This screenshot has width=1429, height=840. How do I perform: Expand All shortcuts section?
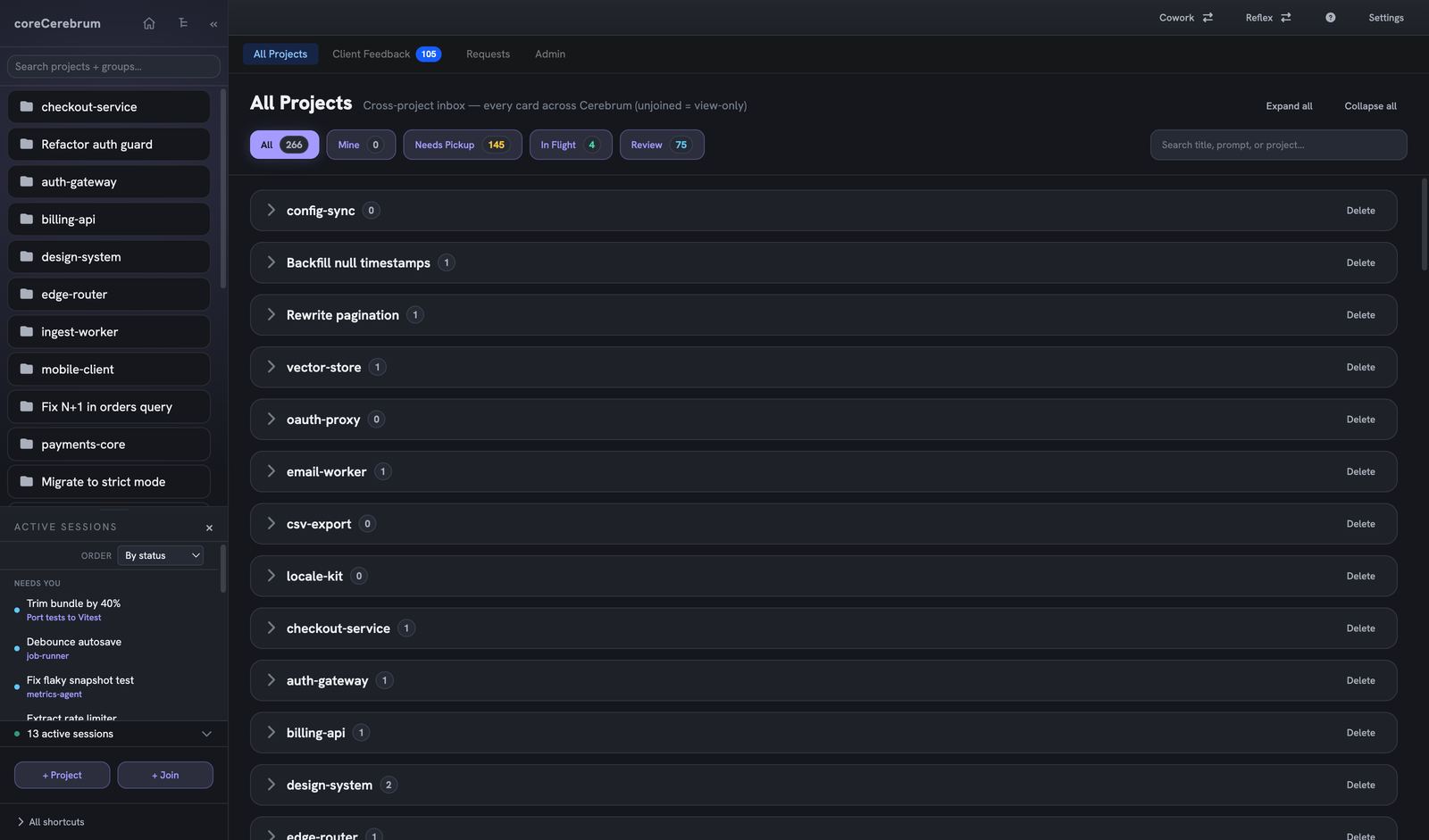point(51,822)
